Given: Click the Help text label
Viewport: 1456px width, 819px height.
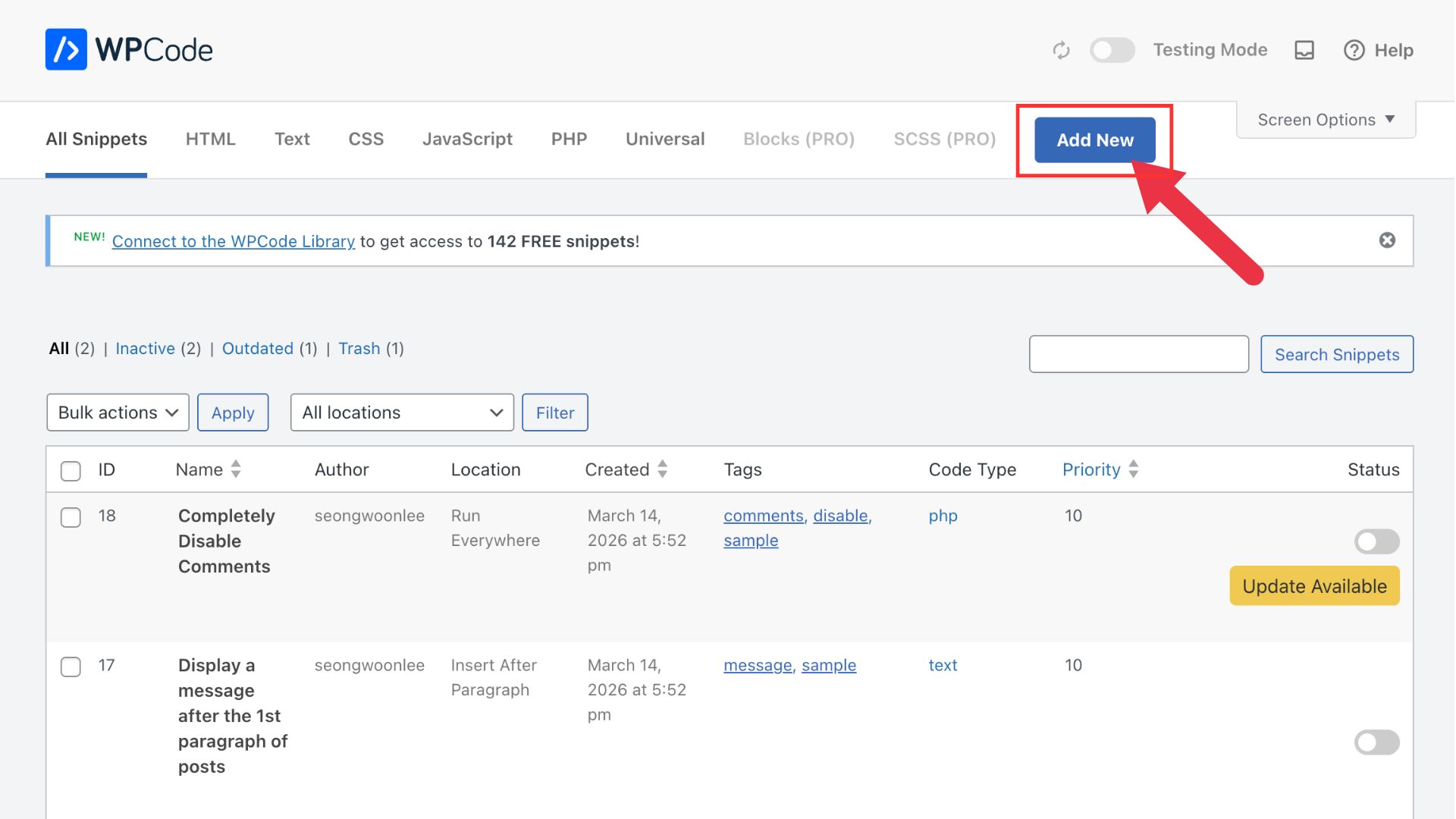Looking at the screenshot, I should (x=1394, y=50).
